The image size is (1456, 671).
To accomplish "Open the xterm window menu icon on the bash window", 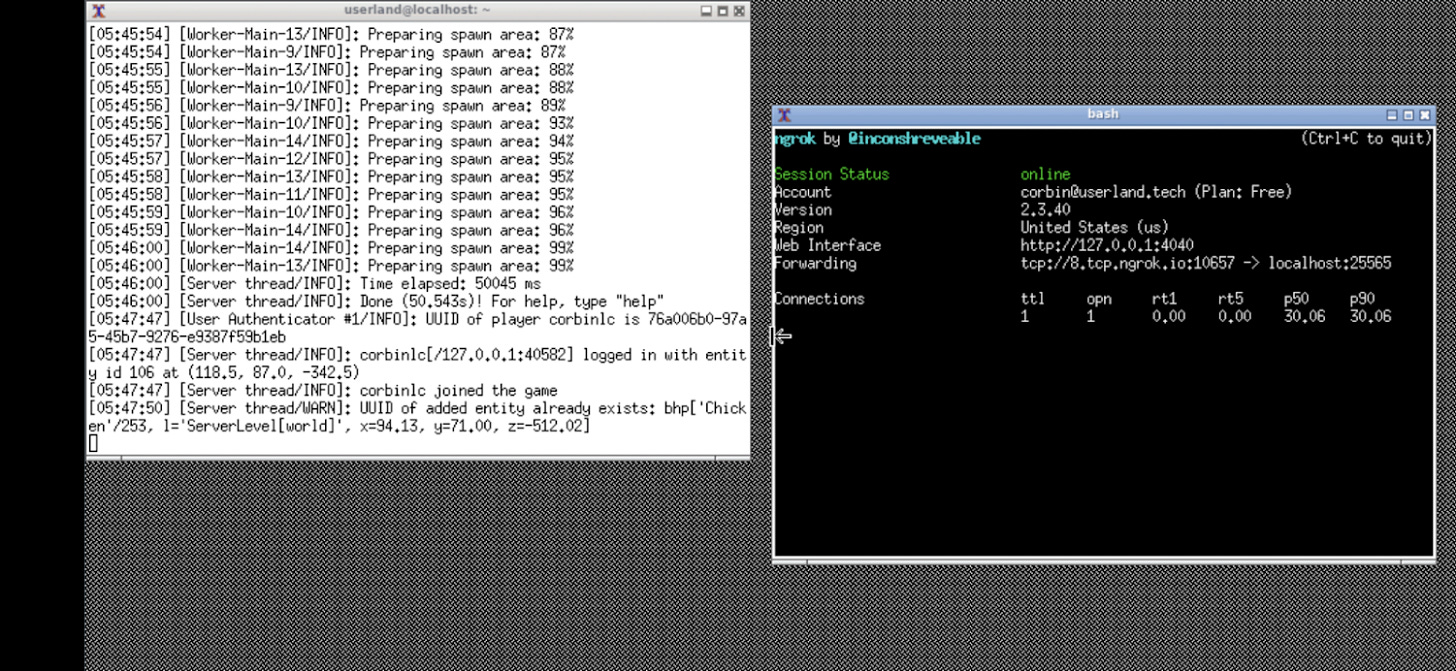I will click(x=783, y=113).
